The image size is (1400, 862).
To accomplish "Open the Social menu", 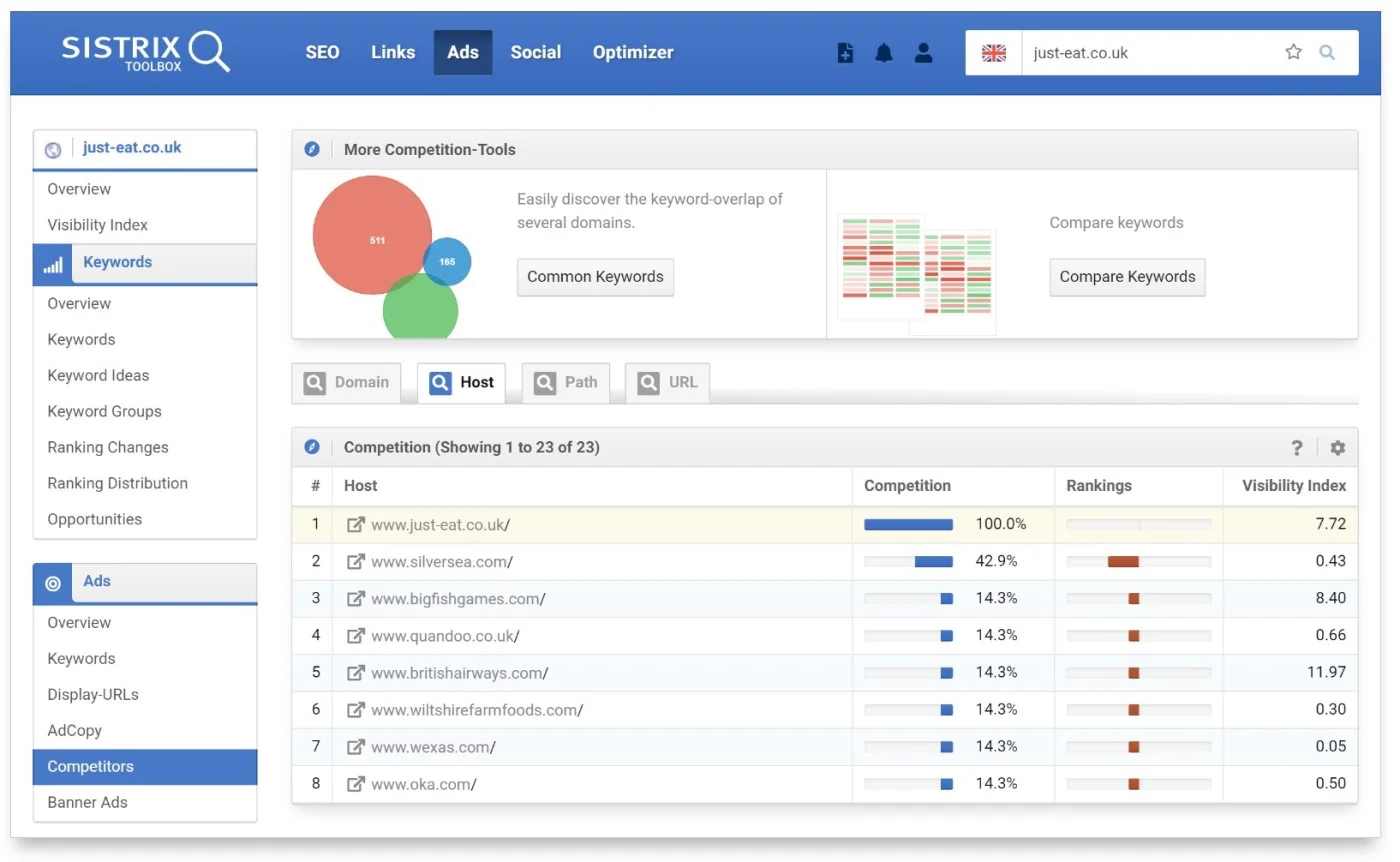I will pyautogui.click(x=536, y=52).
